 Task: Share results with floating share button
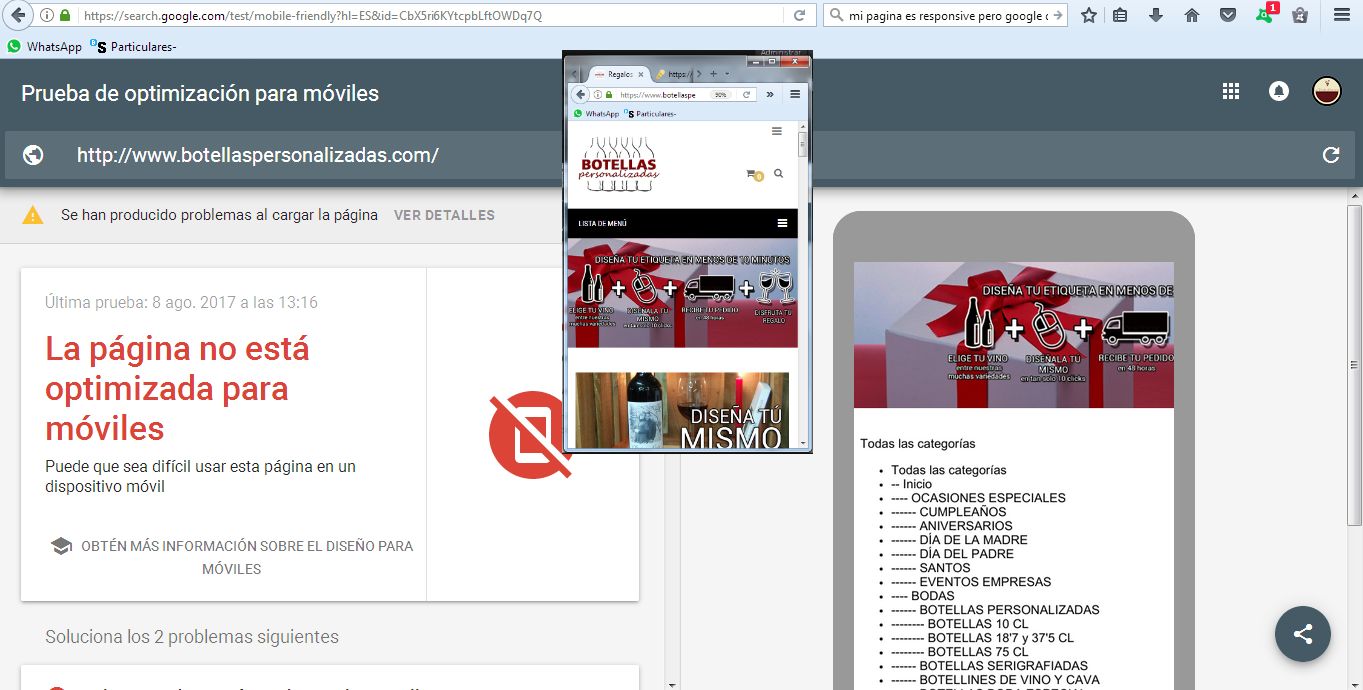click(1303, 633)
